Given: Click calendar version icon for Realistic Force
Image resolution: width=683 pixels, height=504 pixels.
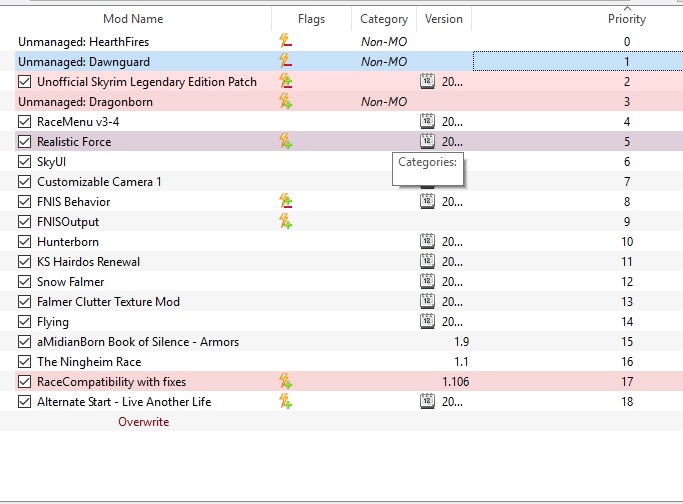Looking at the screenshot, I should coord(427,142).
